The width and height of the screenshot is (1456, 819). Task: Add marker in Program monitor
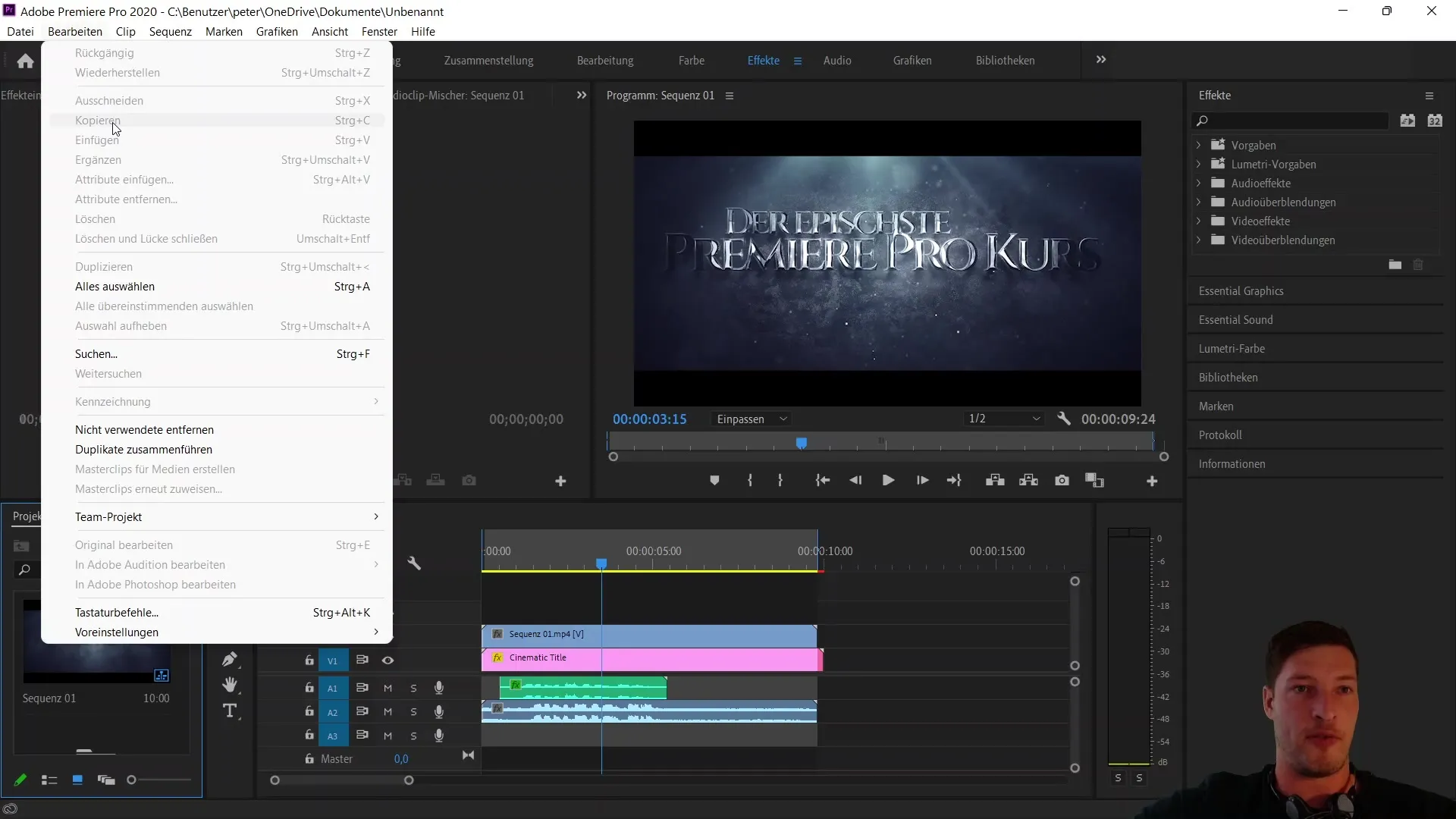point(714,481)
